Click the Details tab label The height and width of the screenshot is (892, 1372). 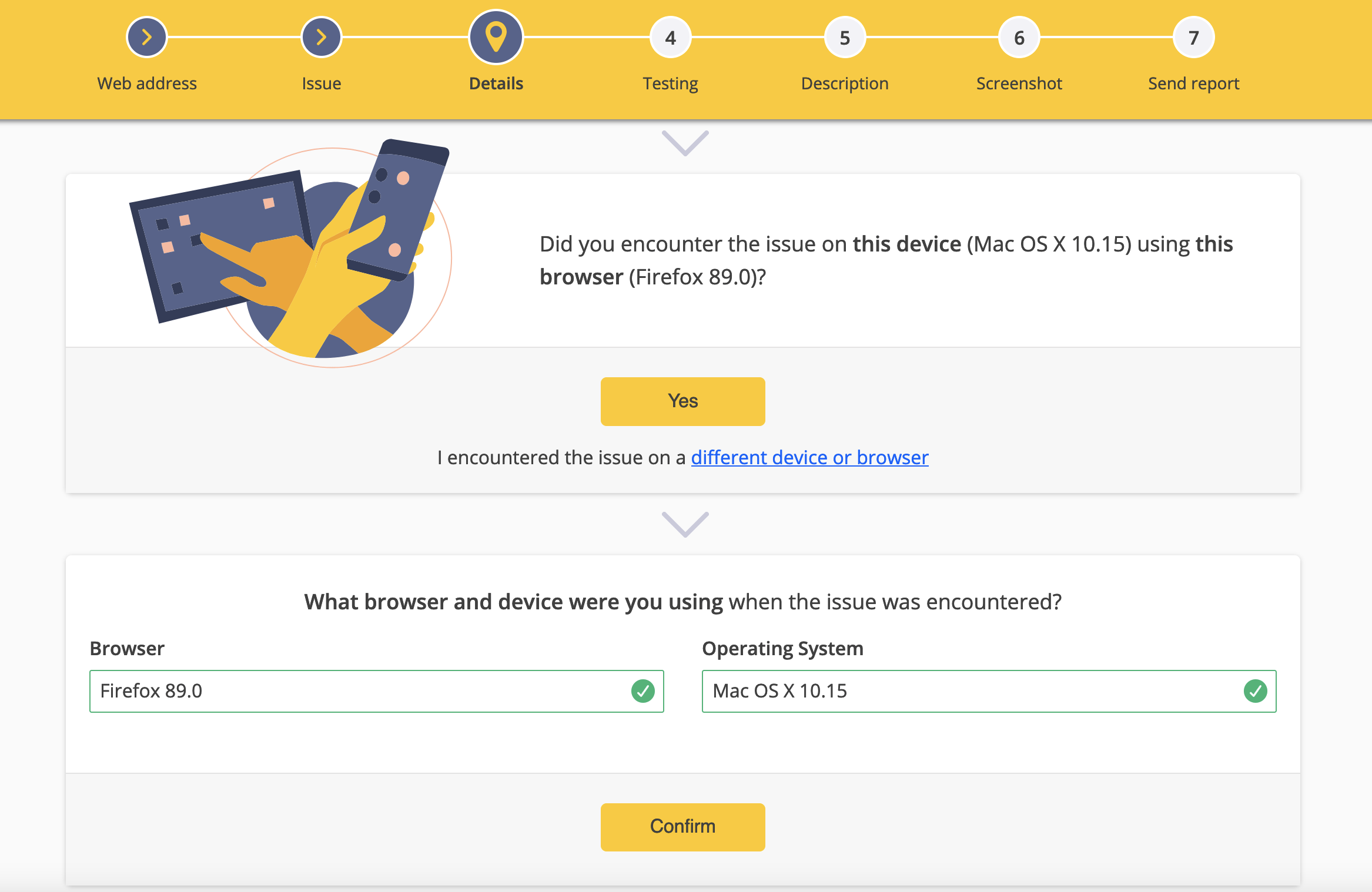tap(497, 82)
